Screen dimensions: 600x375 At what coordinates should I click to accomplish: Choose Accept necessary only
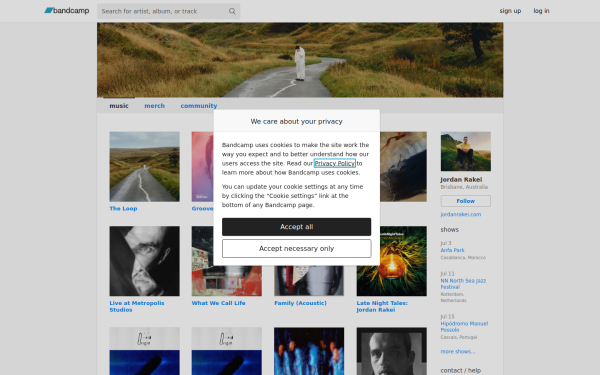297,249
